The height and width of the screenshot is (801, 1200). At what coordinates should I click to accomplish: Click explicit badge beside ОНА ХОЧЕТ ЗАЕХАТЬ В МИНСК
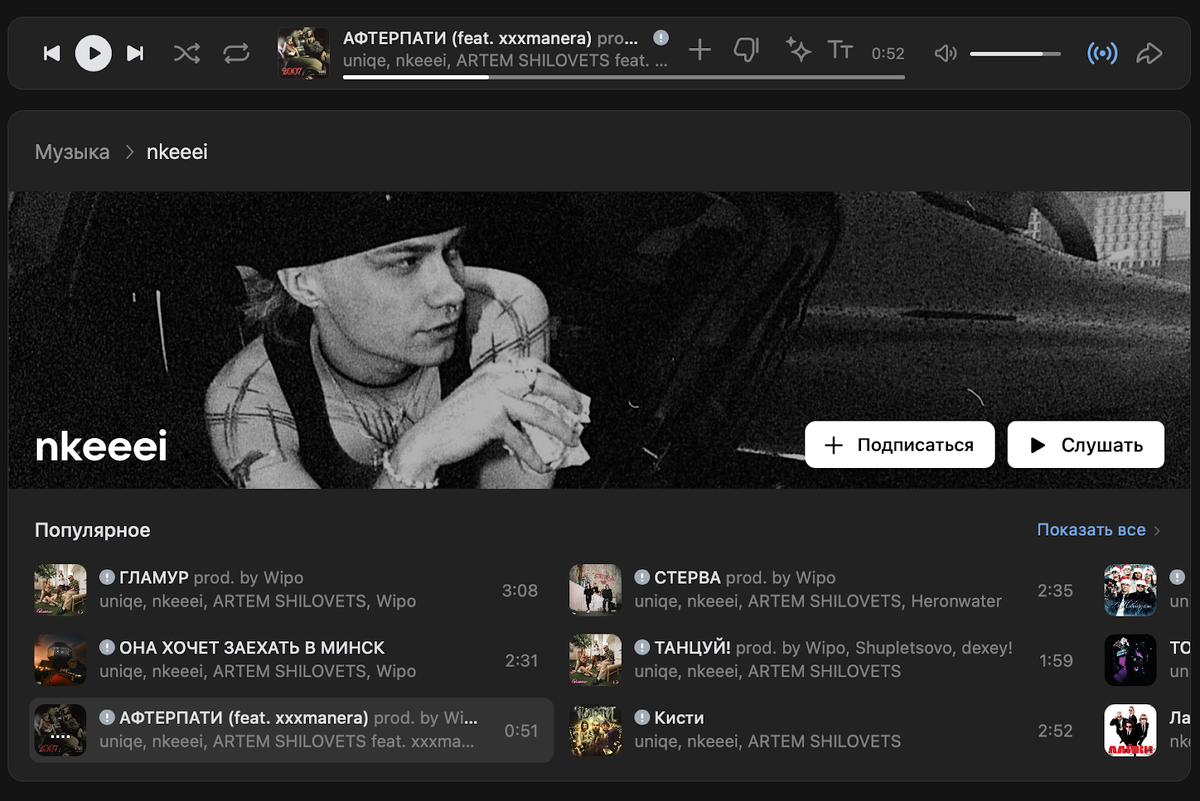107,647
